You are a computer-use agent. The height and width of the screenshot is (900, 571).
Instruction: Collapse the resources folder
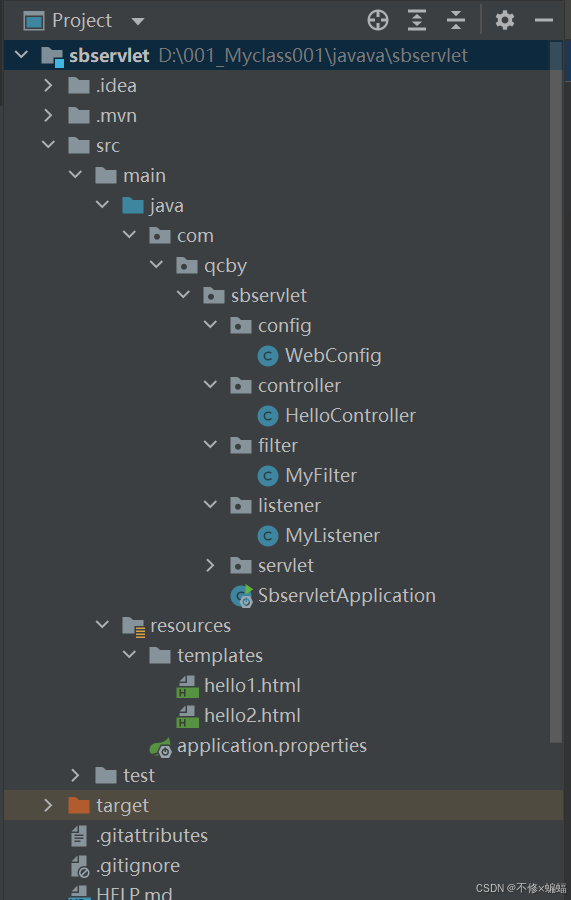point(103,624)
